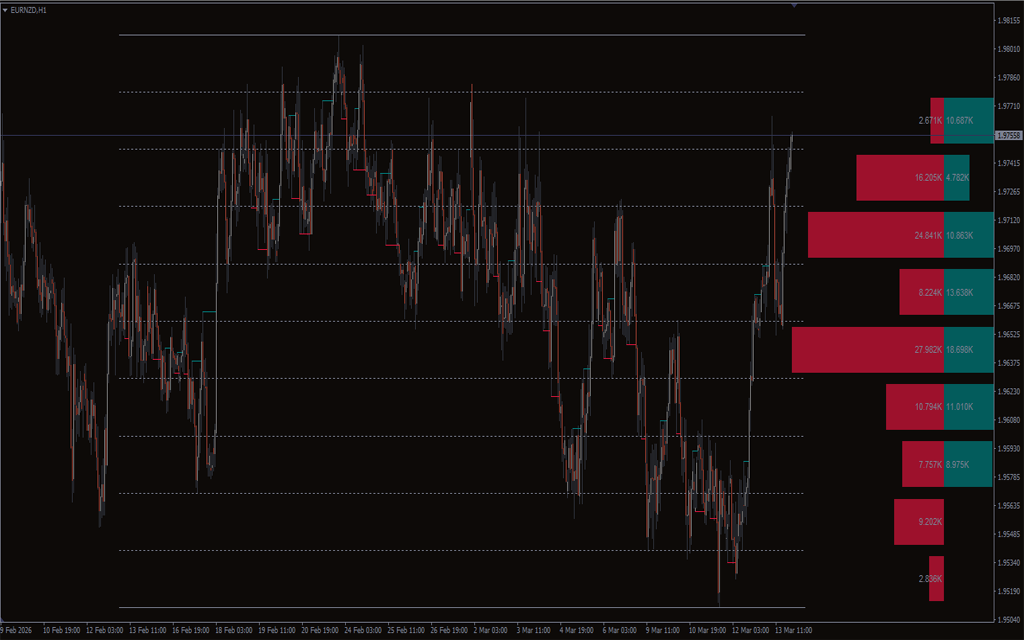Click the chart shift triangle marker at top
1024x640 pixels.
coord(794,5)
